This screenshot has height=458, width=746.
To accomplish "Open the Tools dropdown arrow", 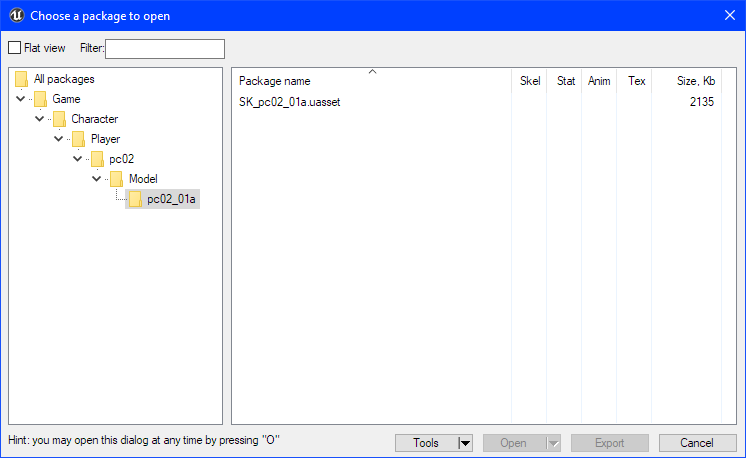I will [x=465, y=443].
